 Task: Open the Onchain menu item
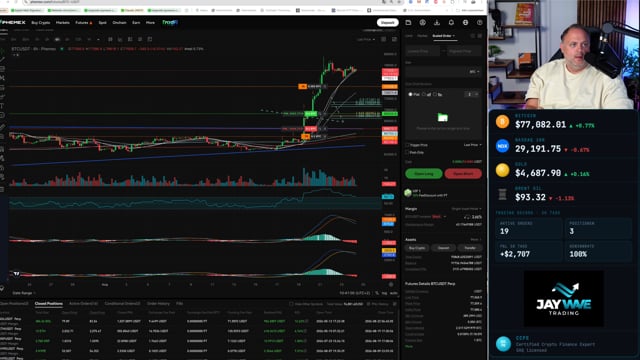coord(119,23)
